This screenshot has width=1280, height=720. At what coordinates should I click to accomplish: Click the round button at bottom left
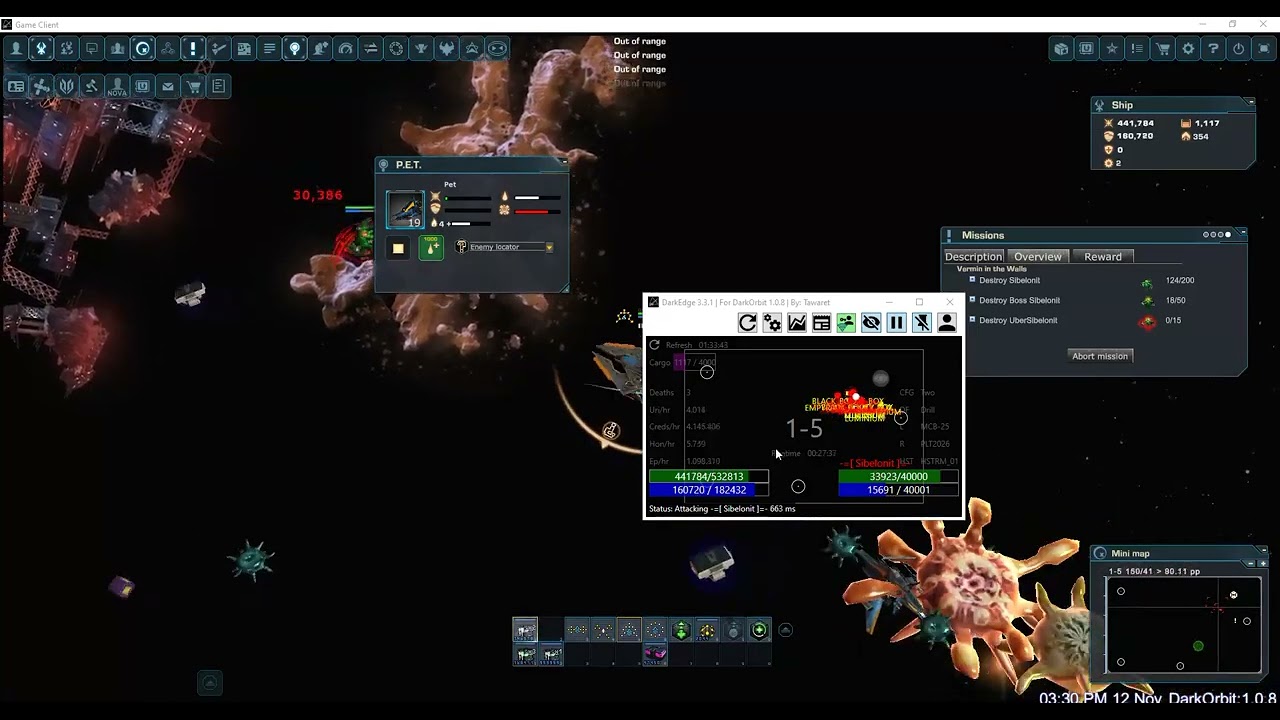(210, 683)
